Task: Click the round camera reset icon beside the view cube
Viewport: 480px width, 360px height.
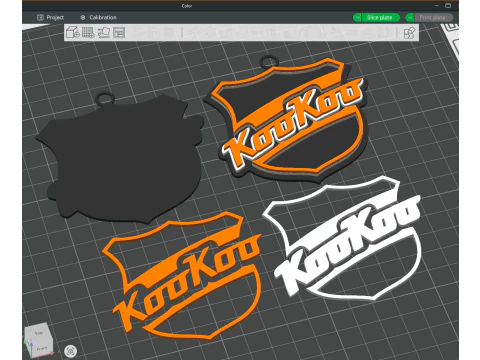Action: click(x=70, y=351)
